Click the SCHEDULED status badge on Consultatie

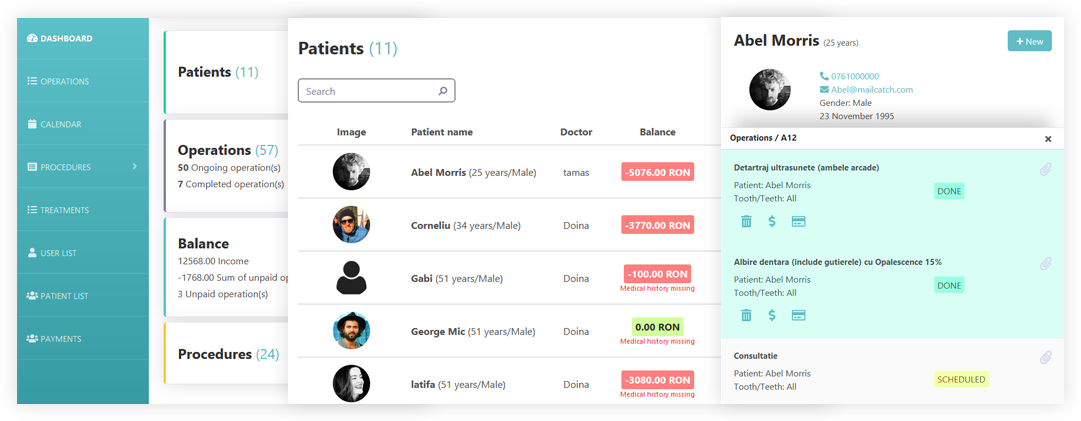coord(961,379)
